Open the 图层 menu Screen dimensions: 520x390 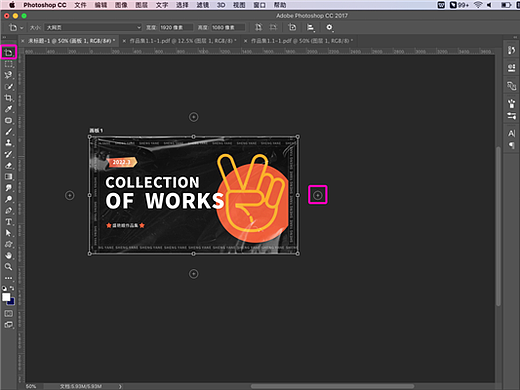(x=141, y=5)
